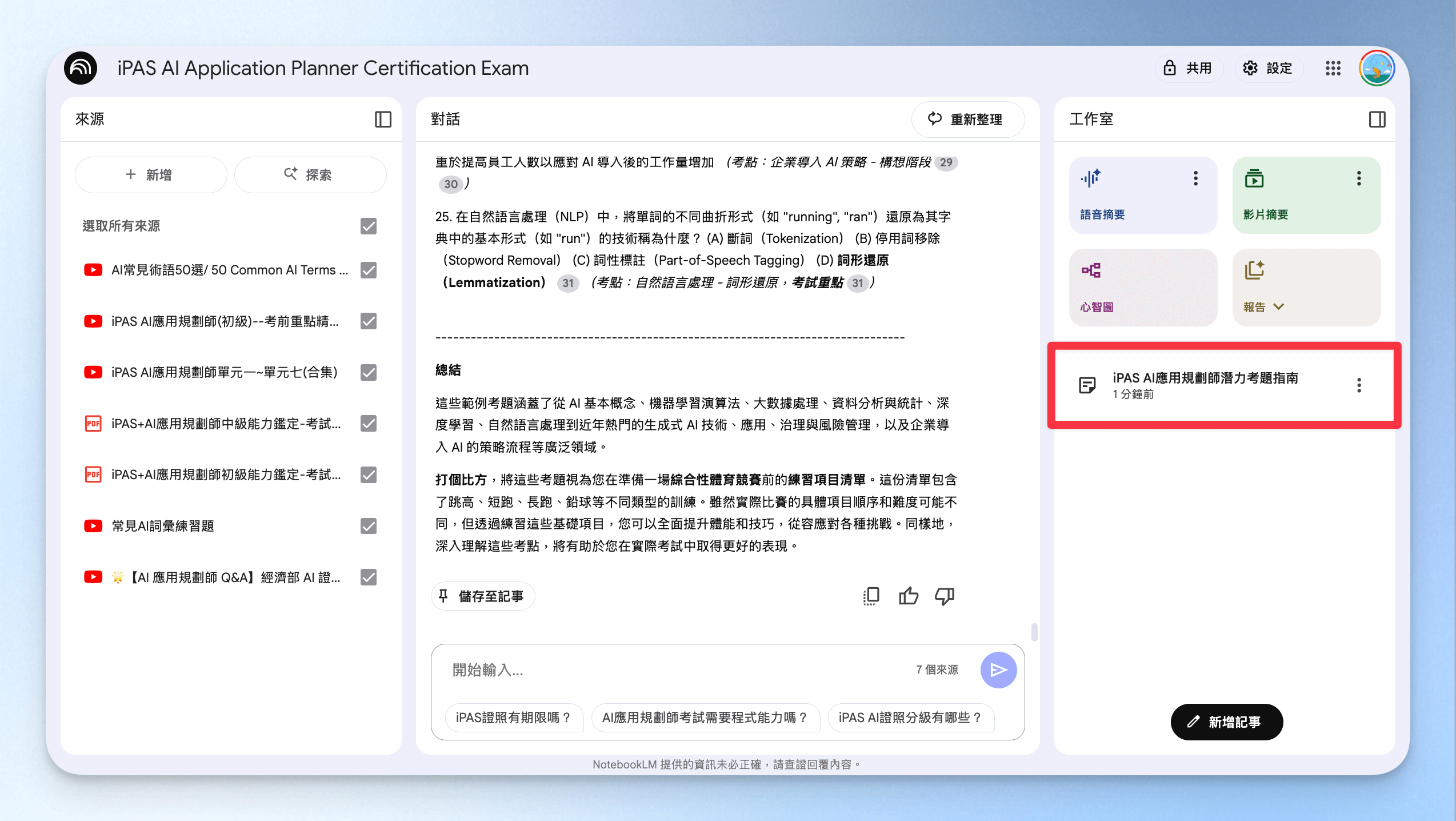Click the 儲存至記事 button

483,596
